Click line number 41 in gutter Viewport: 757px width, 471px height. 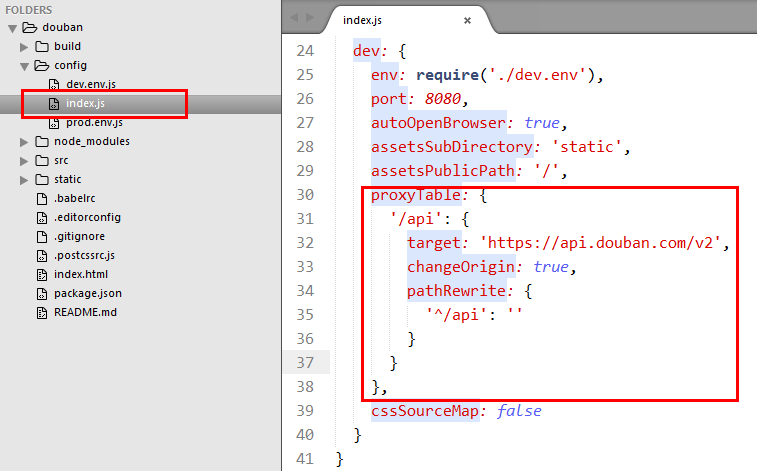(x=305, y=459)
